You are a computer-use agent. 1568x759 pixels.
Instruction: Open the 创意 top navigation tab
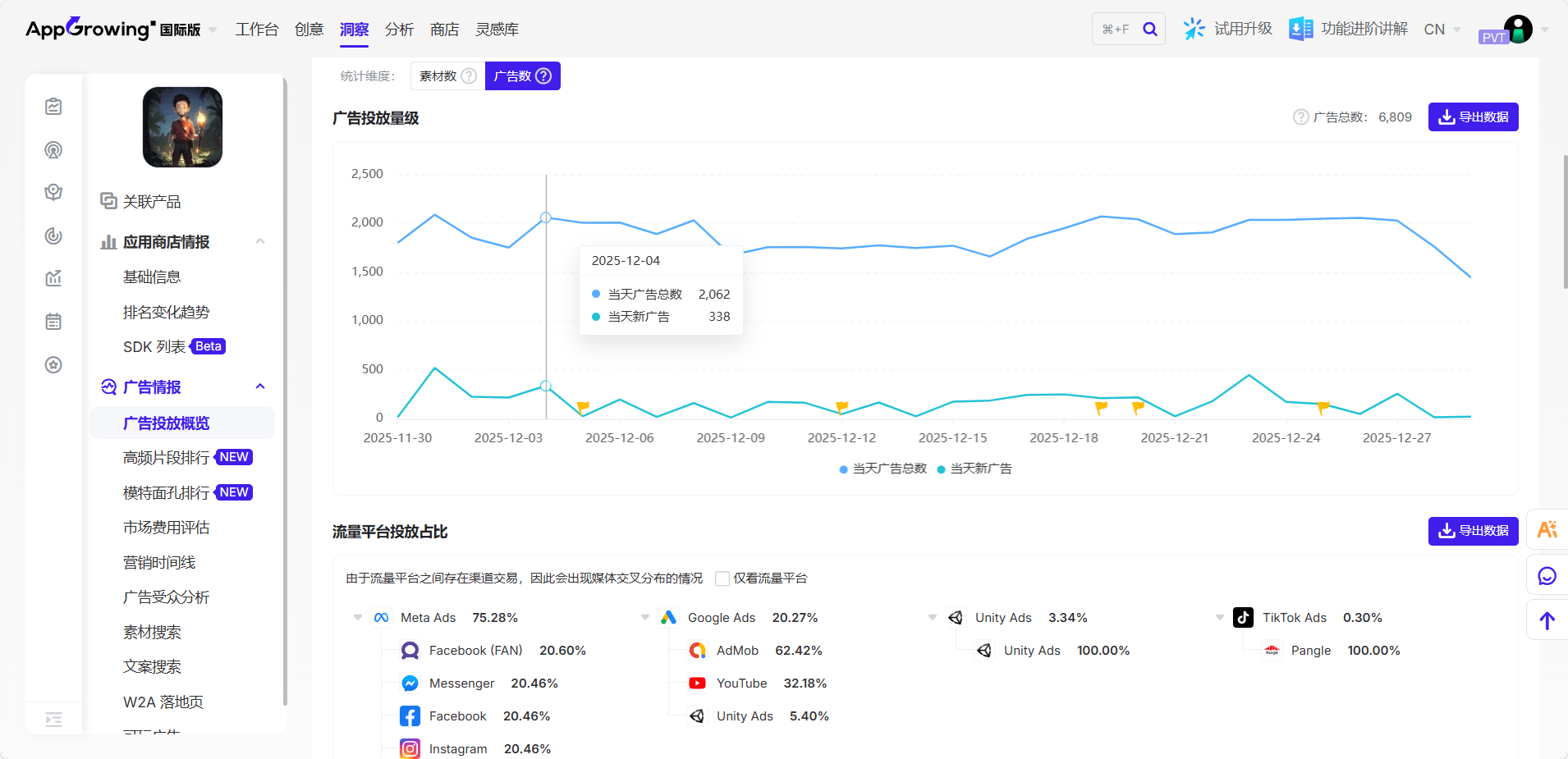tap(309, 30)
